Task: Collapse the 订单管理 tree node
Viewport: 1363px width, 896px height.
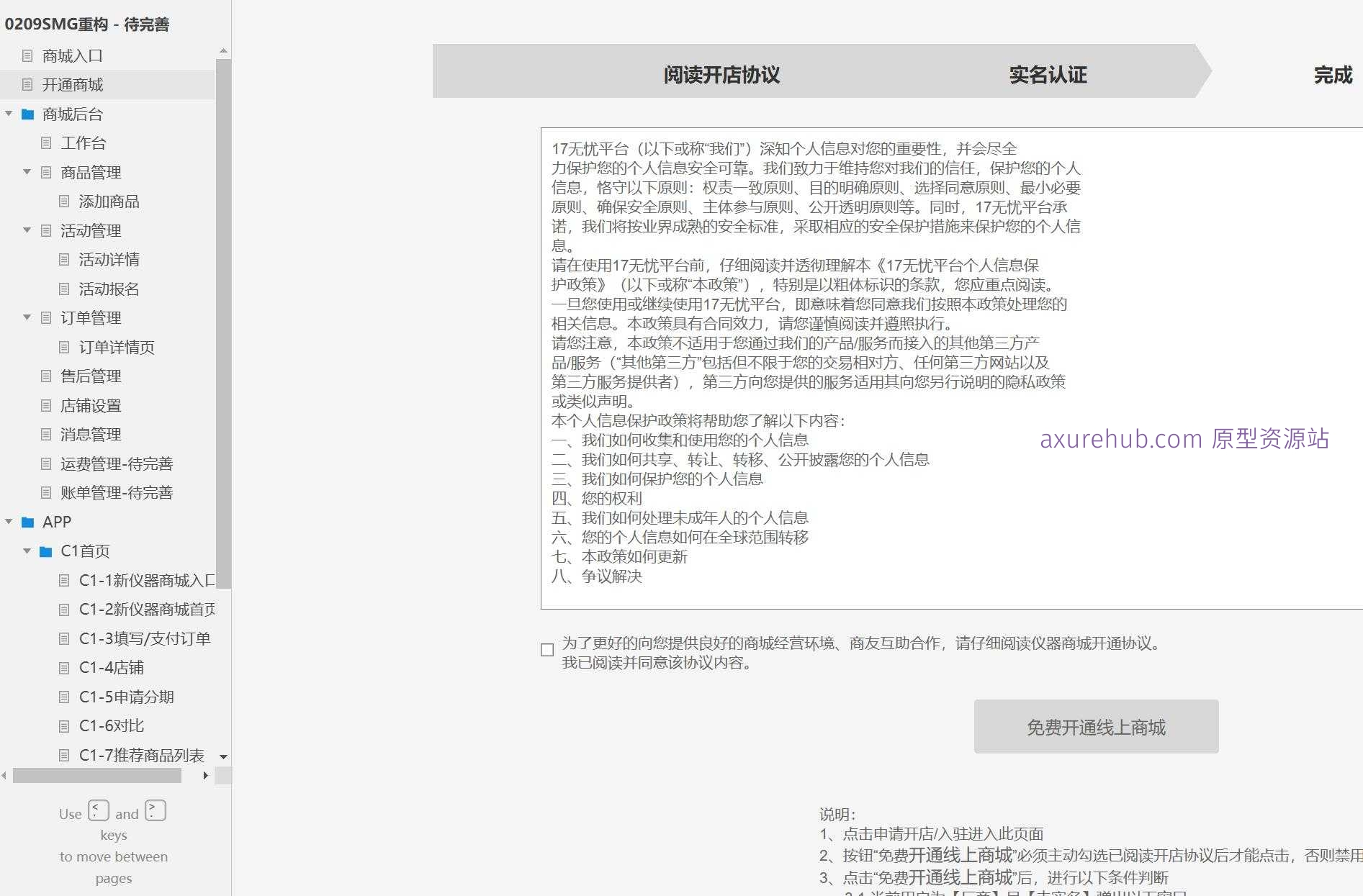Action: coord(27,317)
